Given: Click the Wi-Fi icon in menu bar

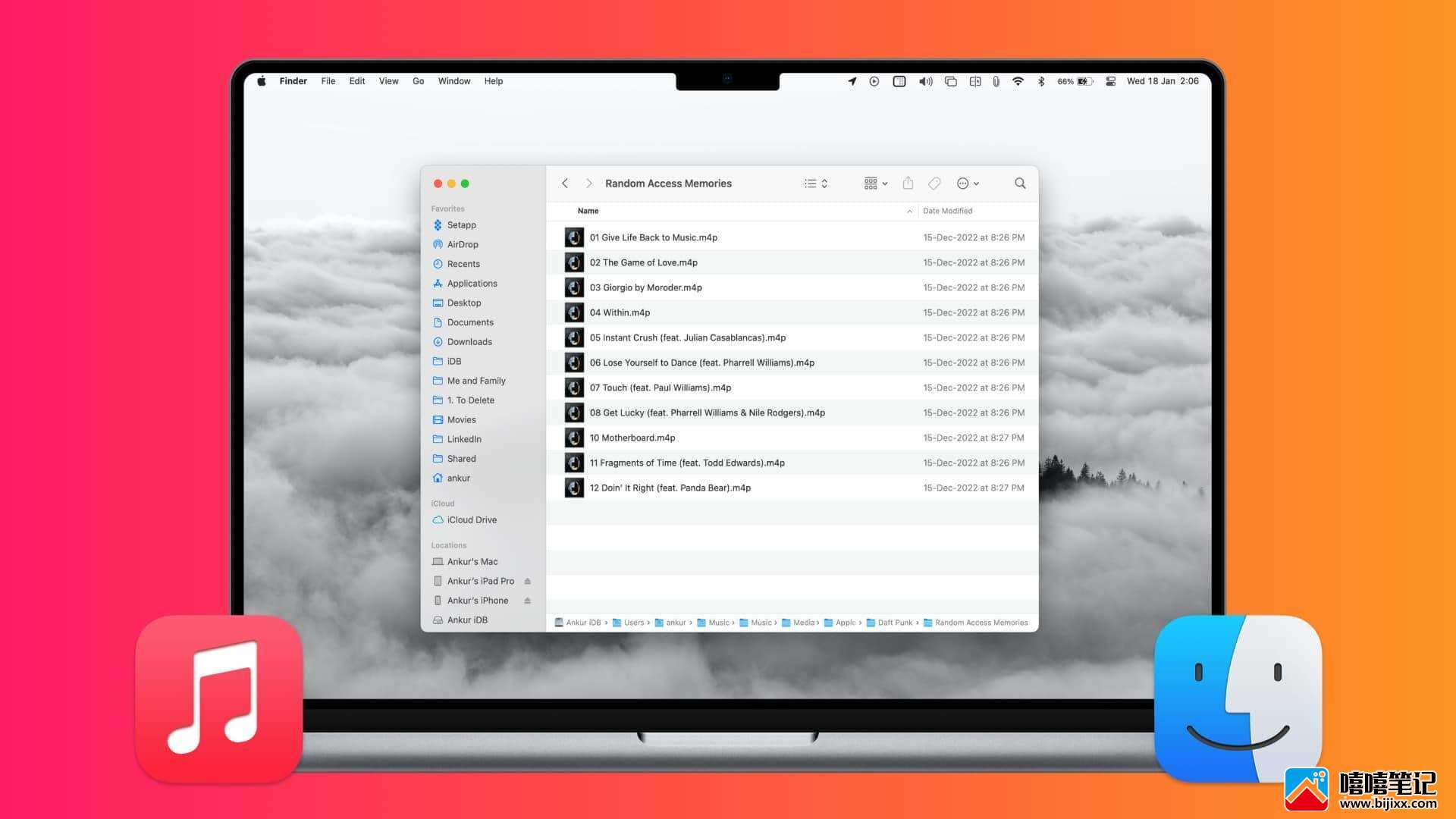Looking at the screenshot, I should pos(1017,81).
